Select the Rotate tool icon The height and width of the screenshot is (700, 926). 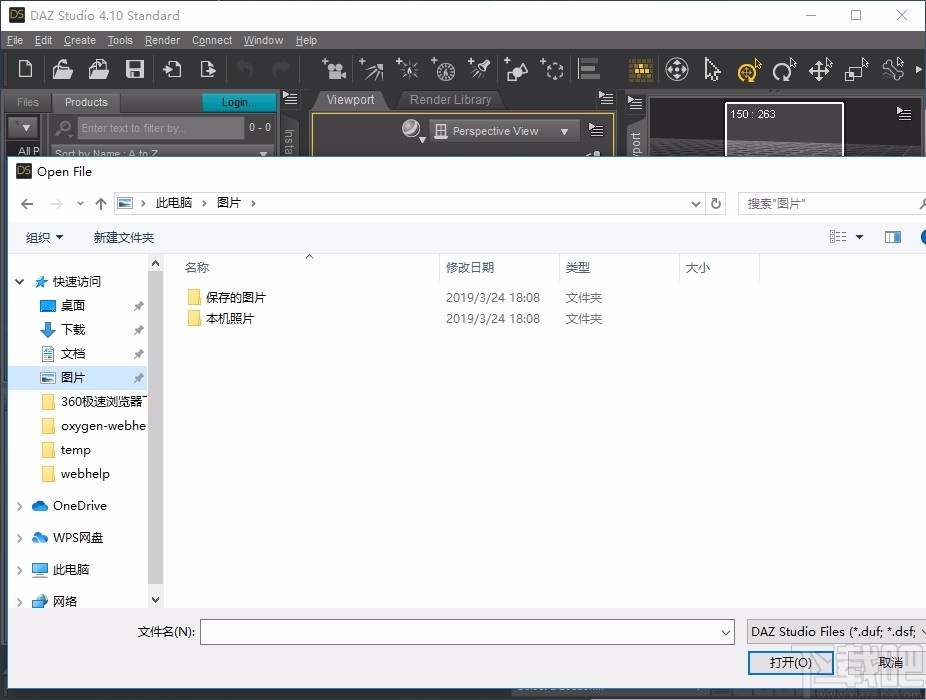(x=784, y=69)
